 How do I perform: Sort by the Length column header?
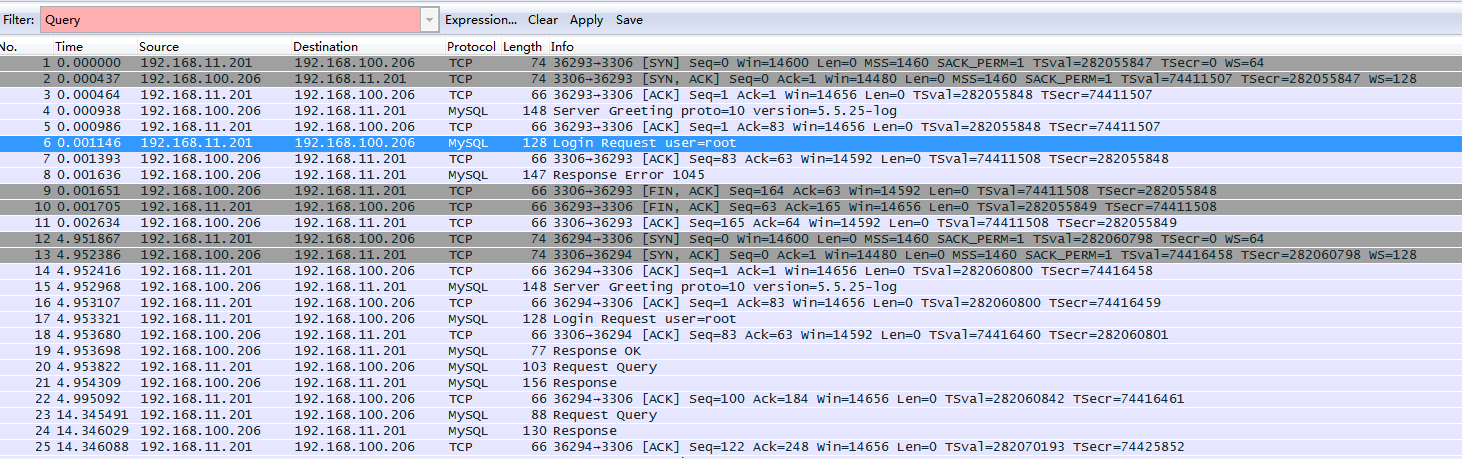[x=522, y=47]
